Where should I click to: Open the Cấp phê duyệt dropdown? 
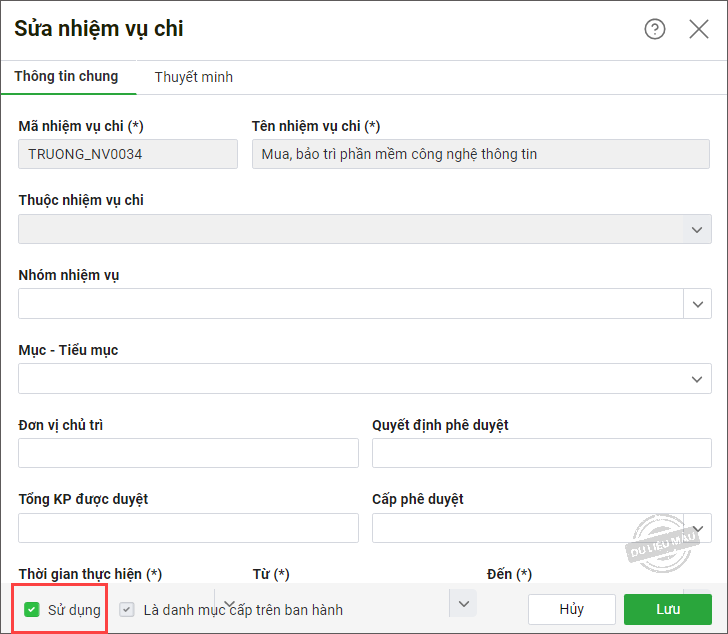697,528
